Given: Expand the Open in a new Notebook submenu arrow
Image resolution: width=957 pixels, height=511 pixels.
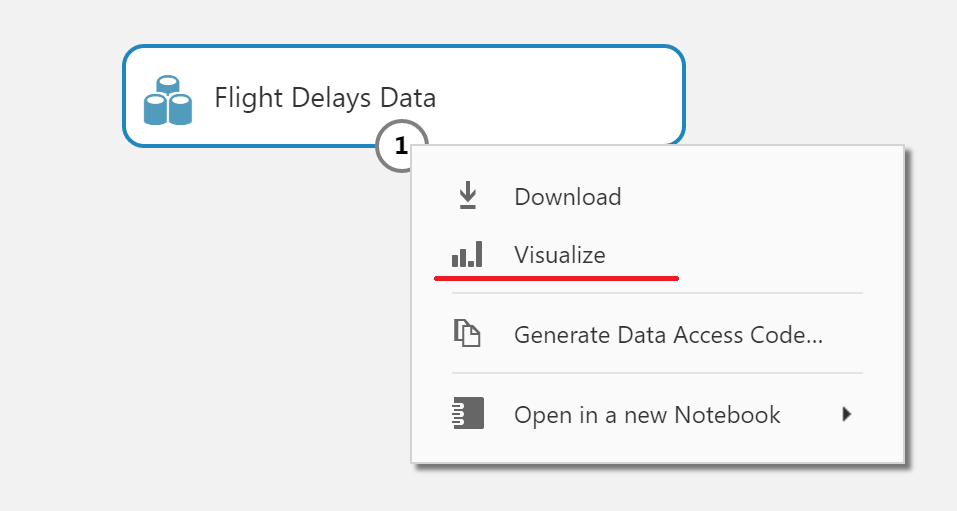Looking at the screenshot, I should click(847, 414).
